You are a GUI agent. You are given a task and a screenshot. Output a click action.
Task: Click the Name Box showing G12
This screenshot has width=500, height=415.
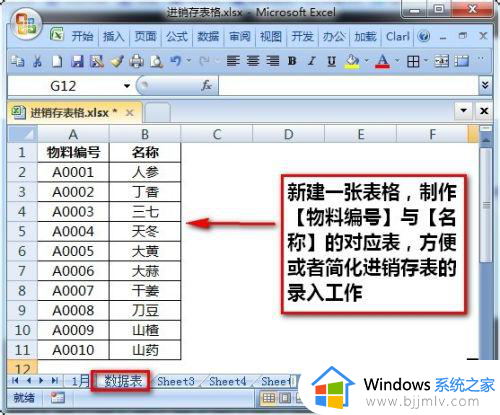coord(63,86)
